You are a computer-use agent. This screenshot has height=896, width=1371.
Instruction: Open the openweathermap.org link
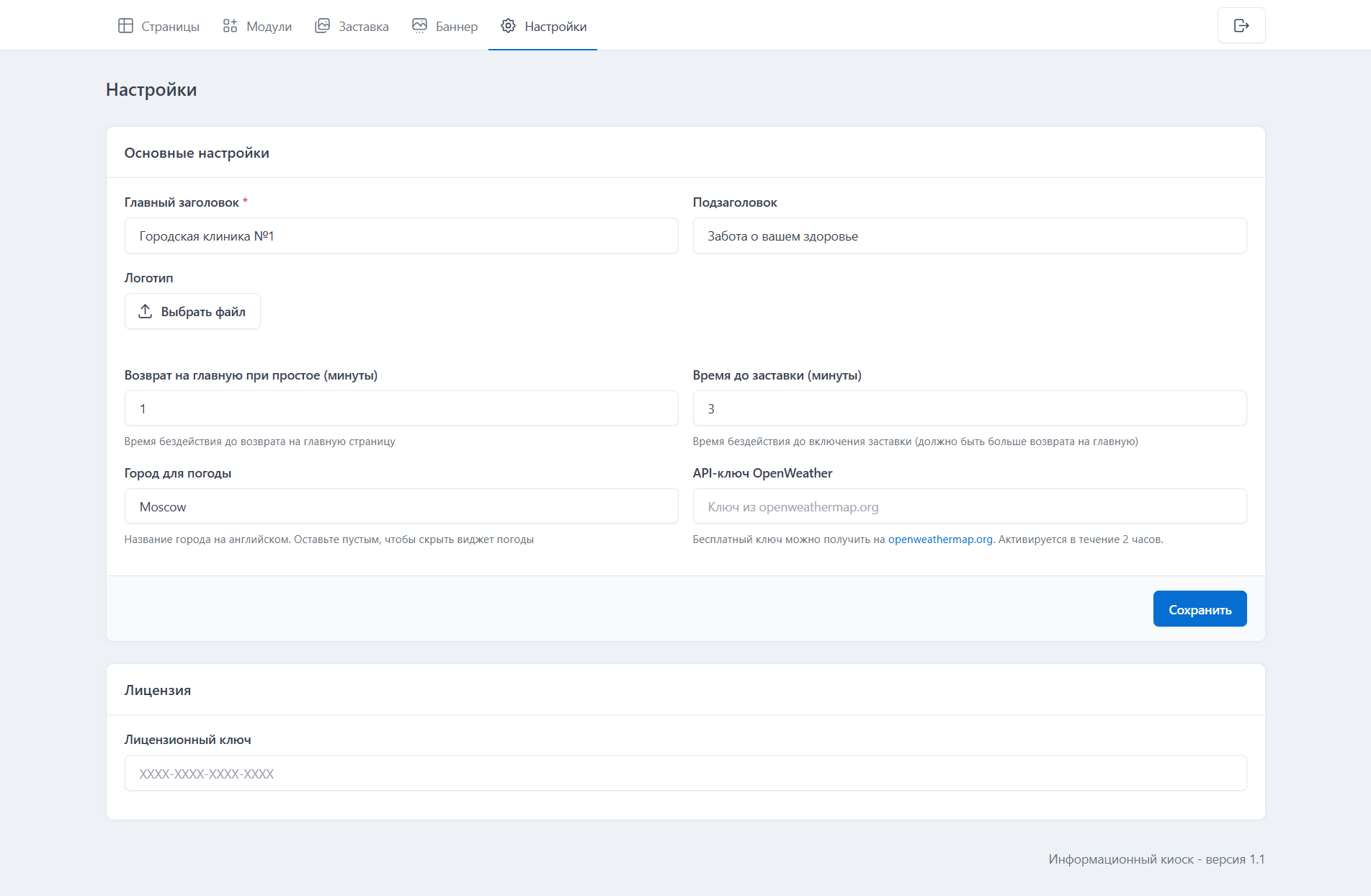[x=940, y=539]
